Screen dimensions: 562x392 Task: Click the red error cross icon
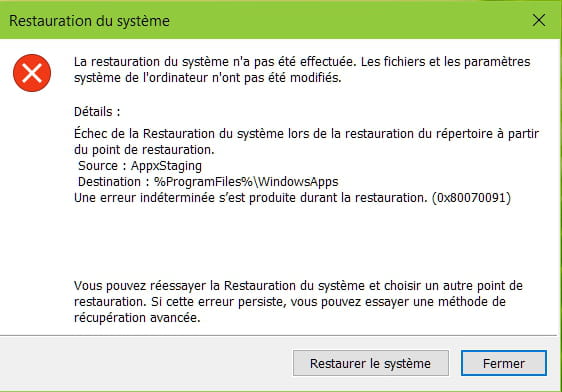32,73
